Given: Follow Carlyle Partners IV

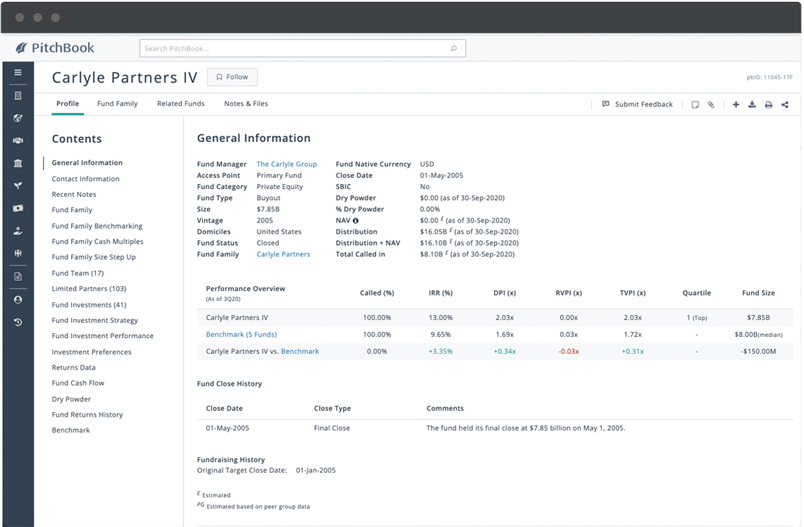Looking at the screenshot, I should coord(232,77).
